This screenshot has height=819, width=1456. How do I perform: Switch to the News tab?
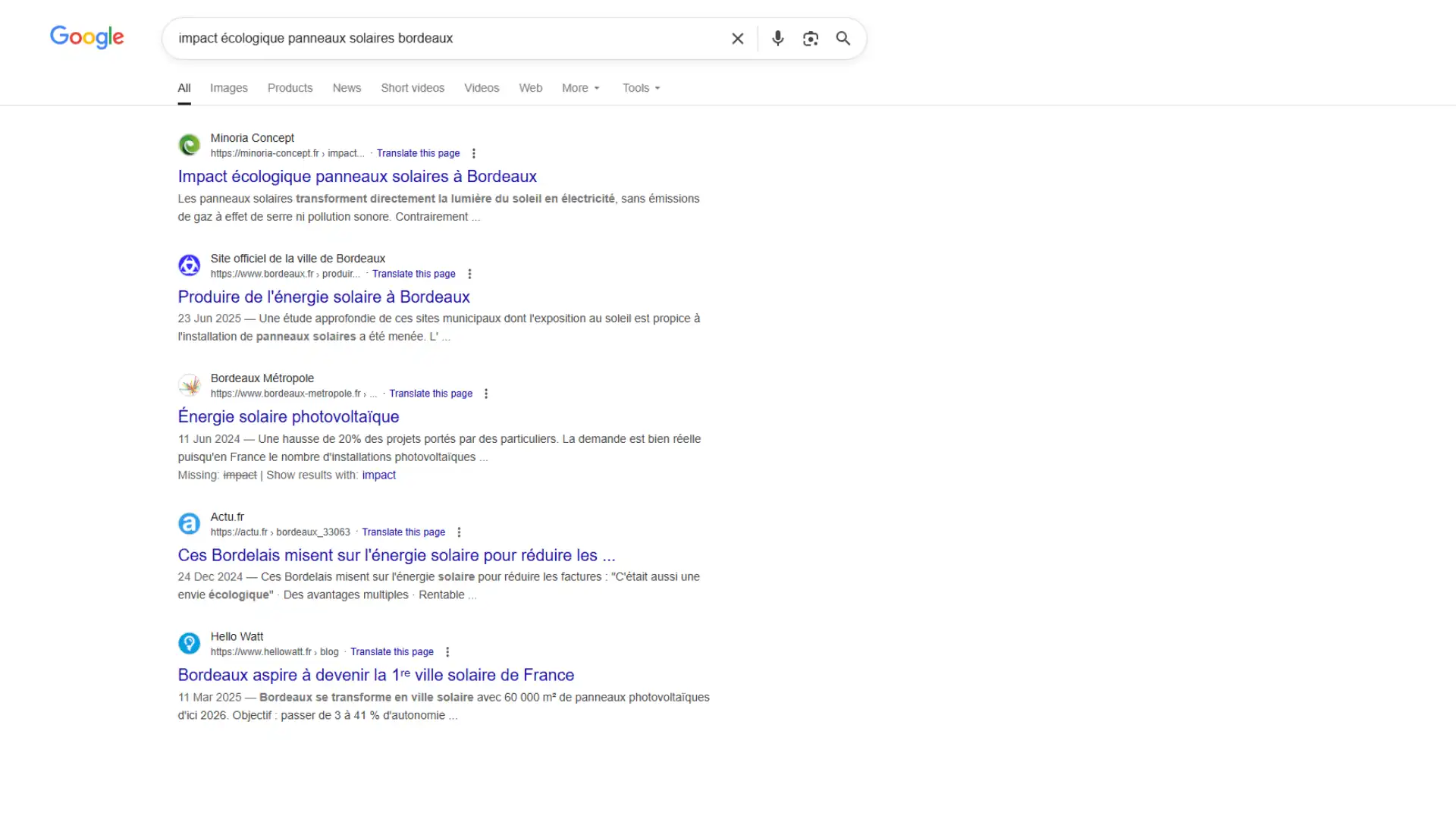coord(347,88)
